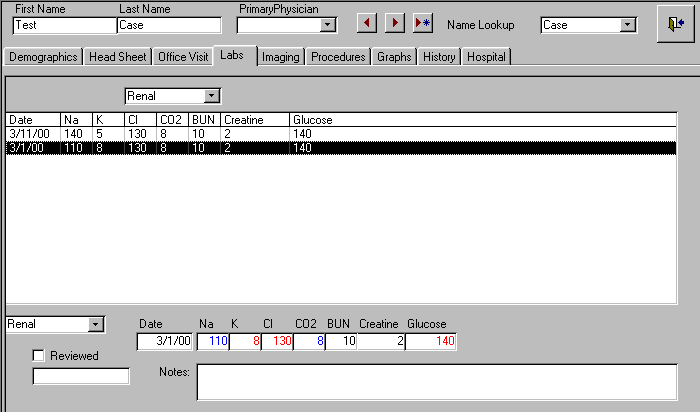Open the lower Renal lab type dropdown
This screenshot has height=412, width=700.
95,324
